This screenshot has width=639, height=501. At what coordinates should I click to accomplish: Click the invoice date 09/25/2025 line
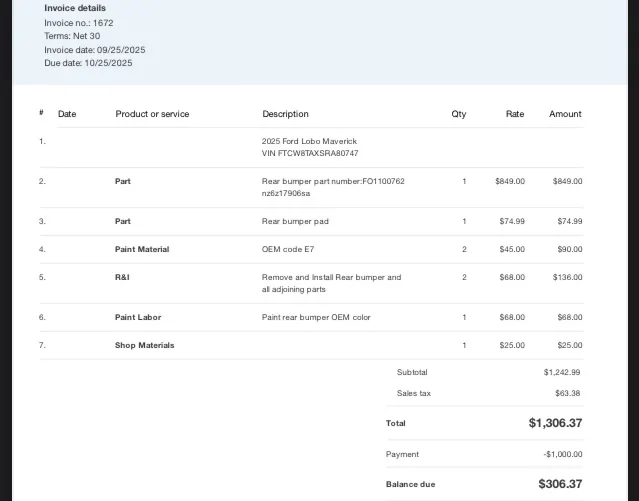[95, 50]
